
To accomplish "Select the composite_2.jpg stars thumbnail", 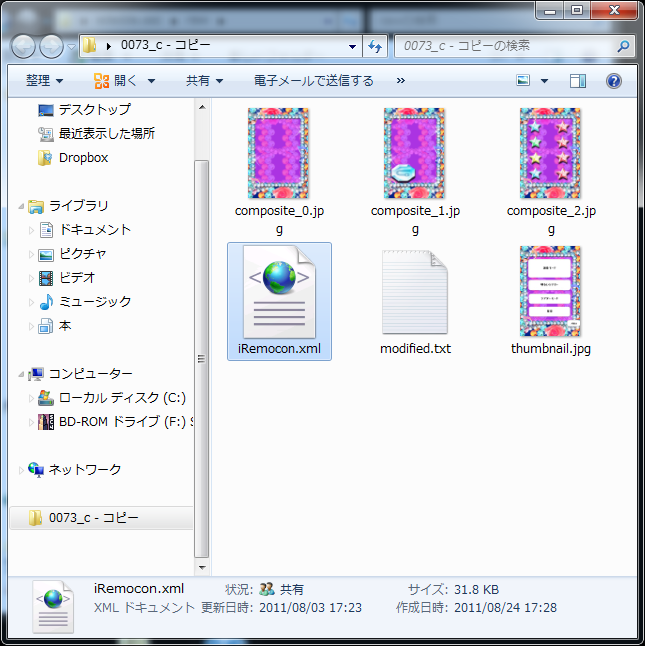I will point(550,153).
